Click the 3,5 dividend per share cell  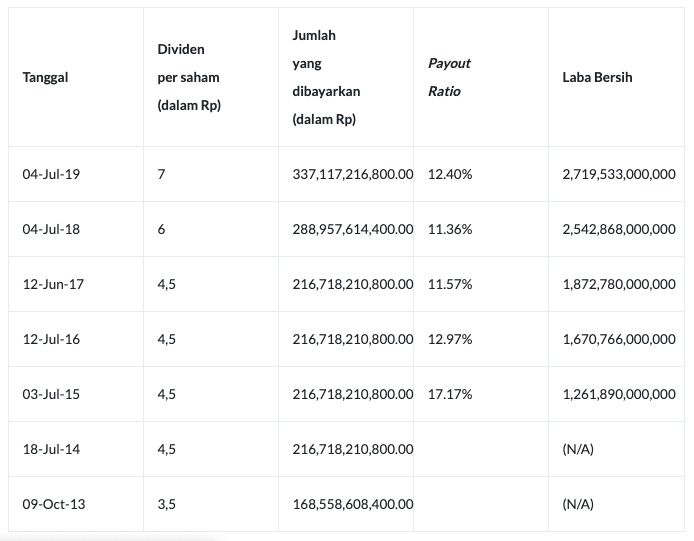point(166,504)
